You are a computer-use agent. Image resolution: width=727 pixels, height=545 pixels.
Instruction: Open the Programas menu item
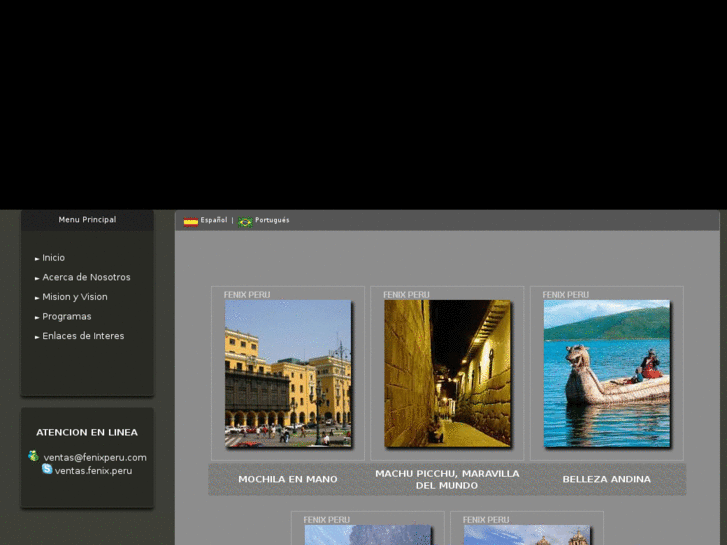[67, 316]
